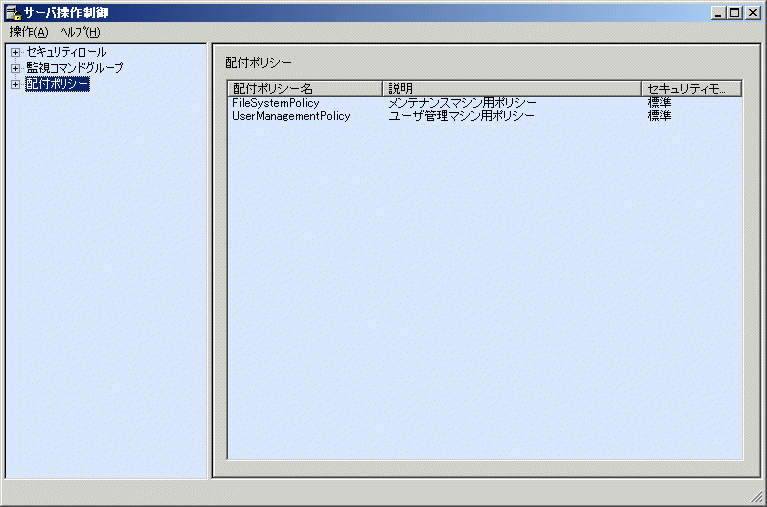Open the 操作(A) menu
Viewport: 767px width, 507px height.
click(29, 32)
